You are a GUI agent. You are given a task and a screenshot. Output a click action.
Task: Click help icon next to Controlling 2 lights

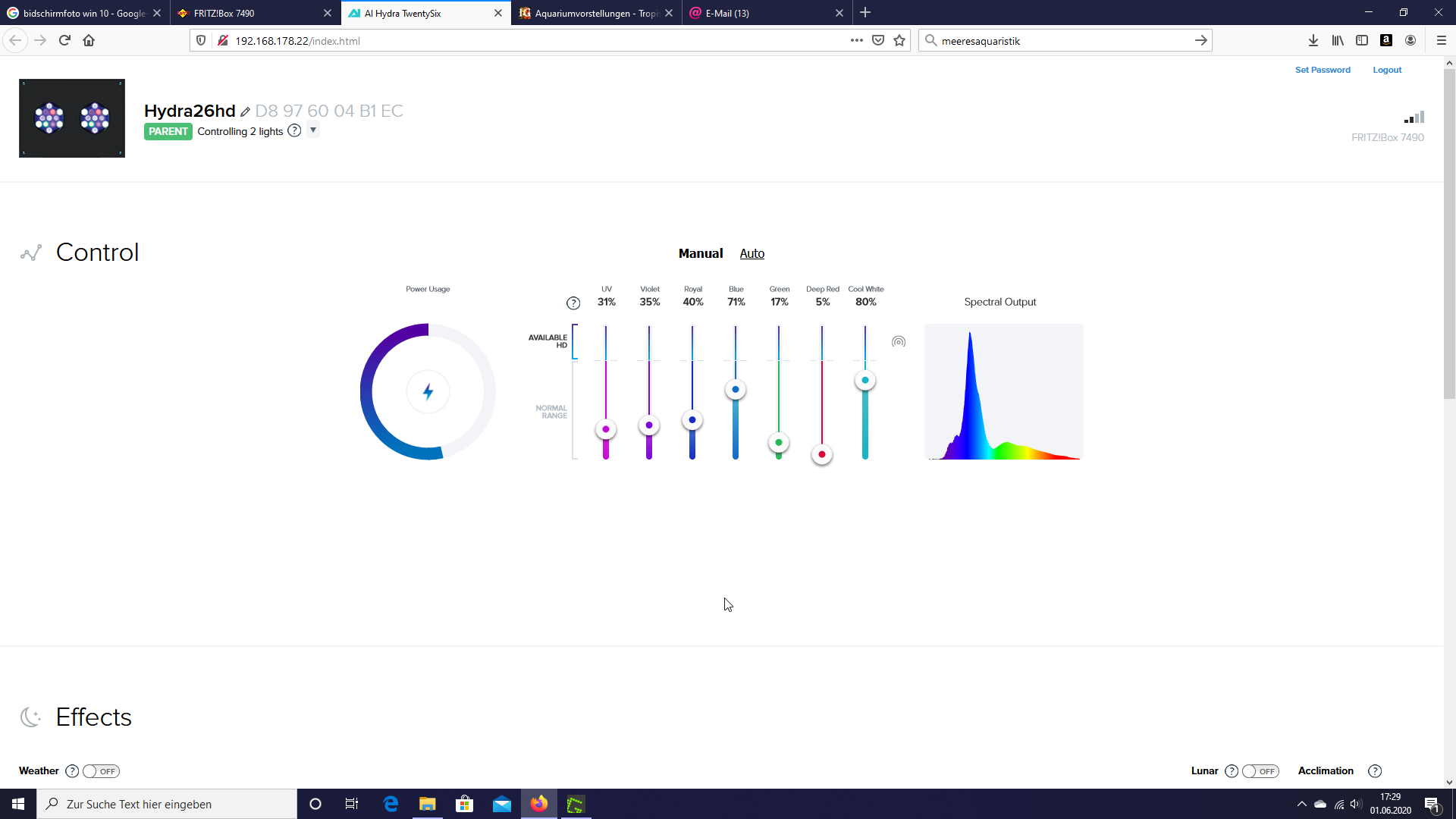click(x=294, y=130)
